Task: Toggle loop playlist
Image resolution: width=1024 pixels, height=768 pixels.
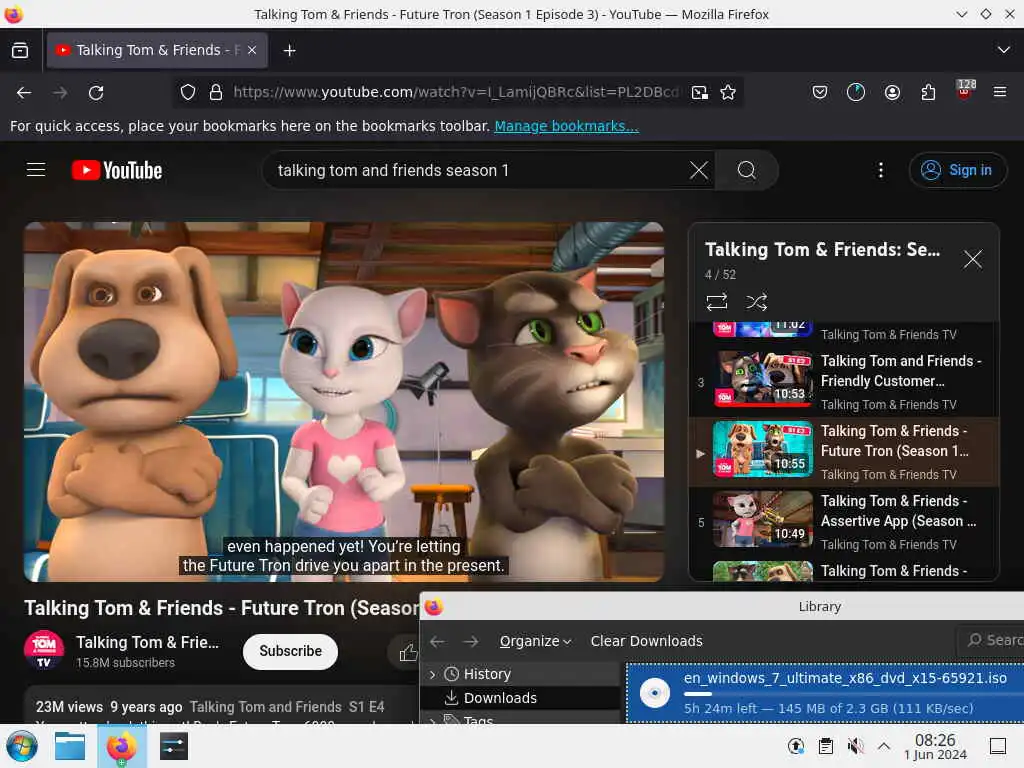Action: pos(716,302)
